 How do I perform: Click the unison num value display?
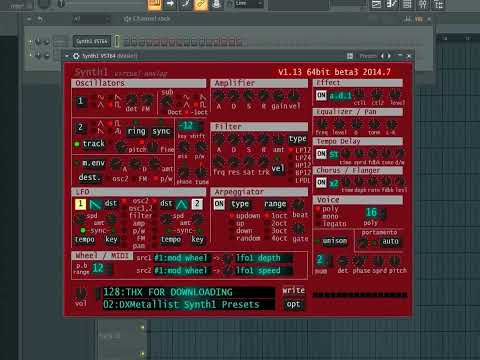point(322,260)
